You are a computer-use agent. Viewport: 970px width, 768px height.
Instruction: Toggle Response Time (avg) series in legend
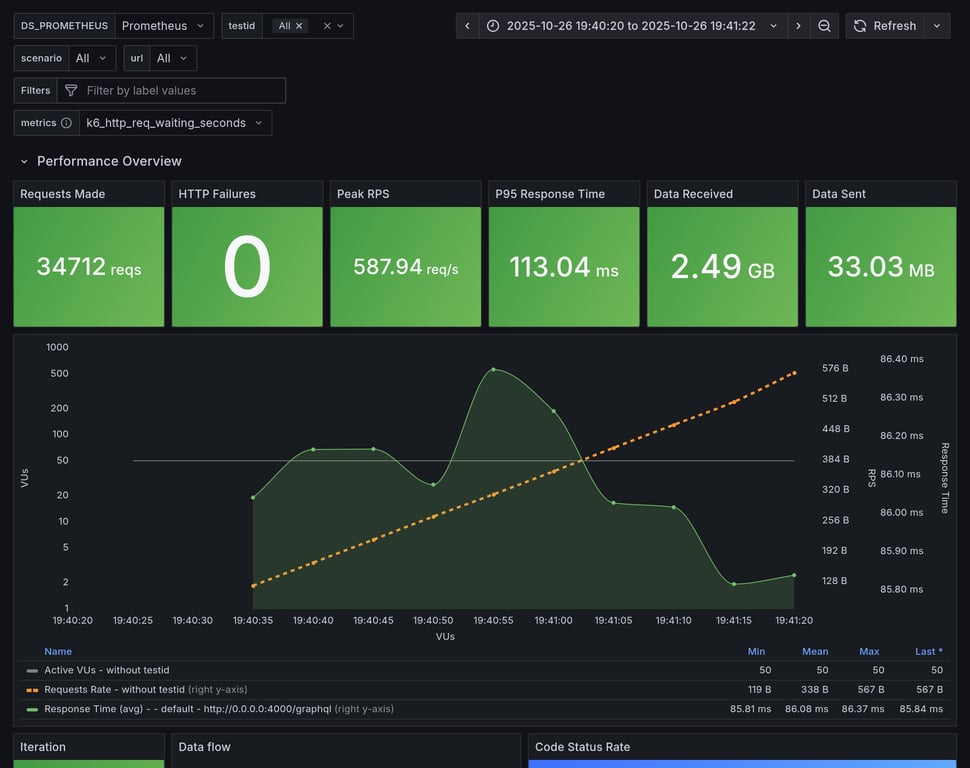pyautogui.click(x=170, y=709)
